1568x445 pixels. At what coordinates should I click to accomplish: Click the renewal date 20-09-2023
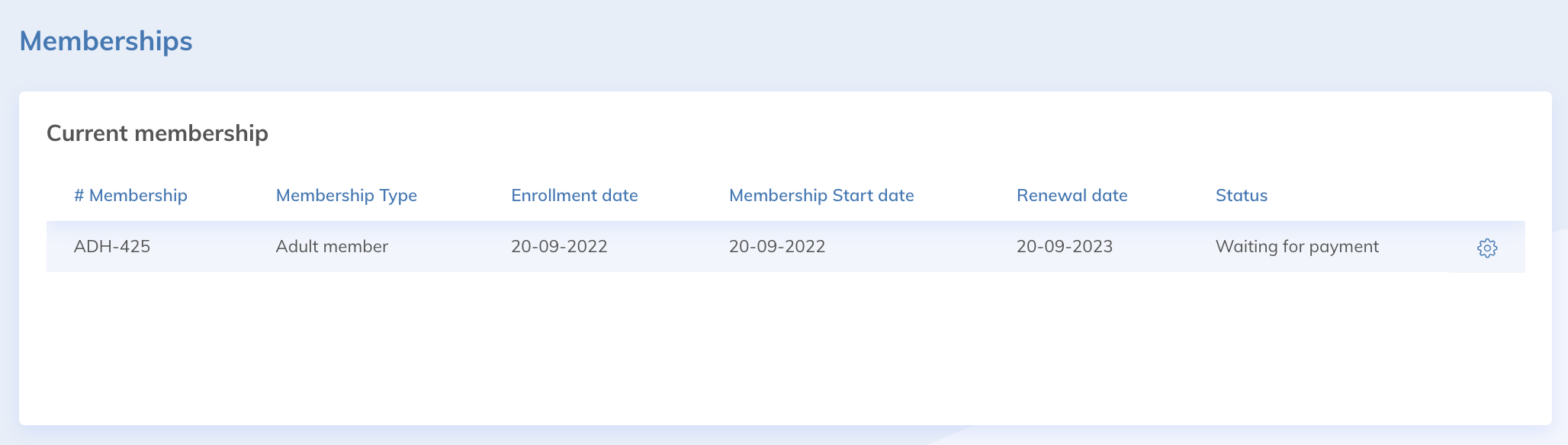(x=1064, y=246)
